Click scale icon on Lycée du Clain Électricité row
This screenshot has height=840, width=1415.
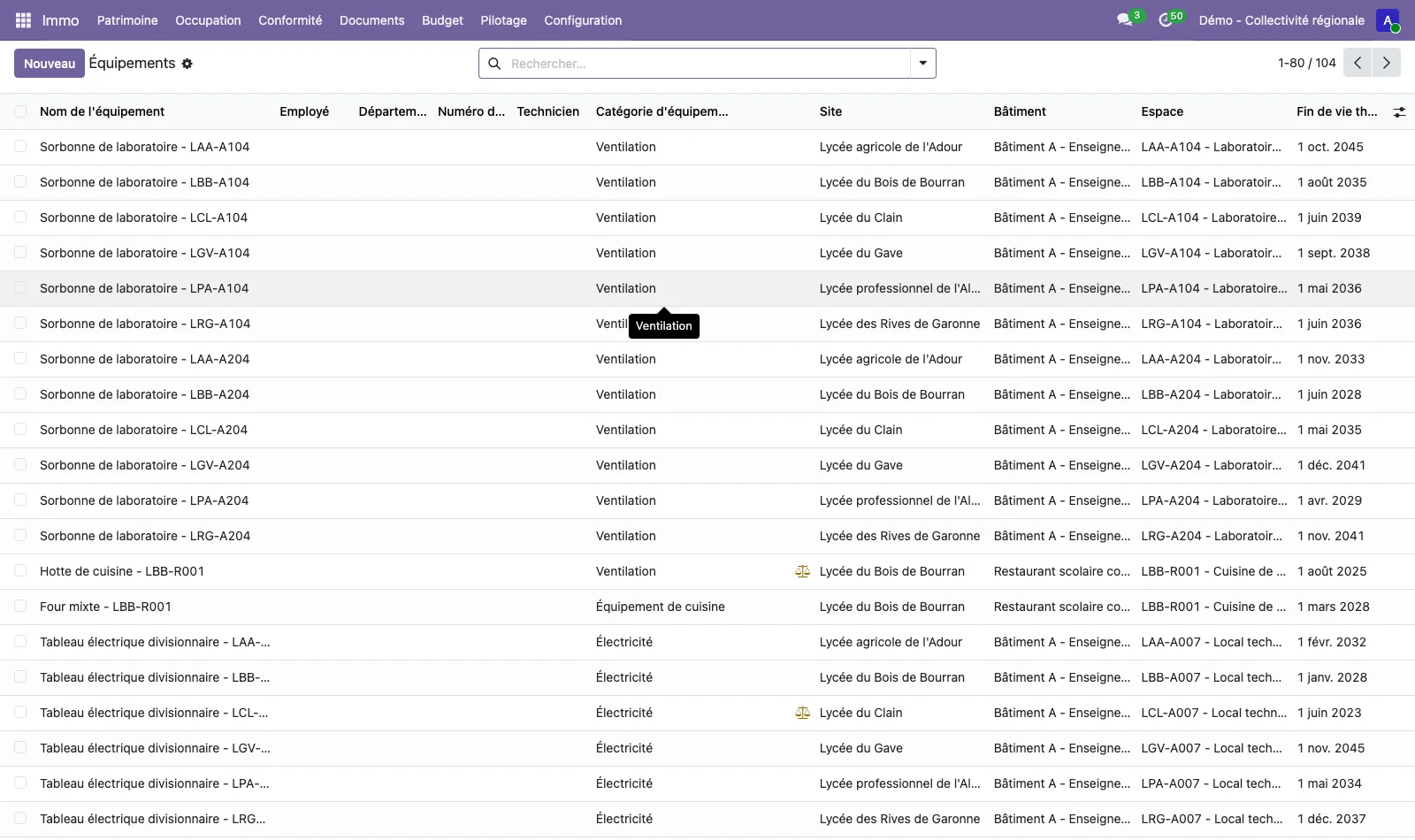click(803, 714)
